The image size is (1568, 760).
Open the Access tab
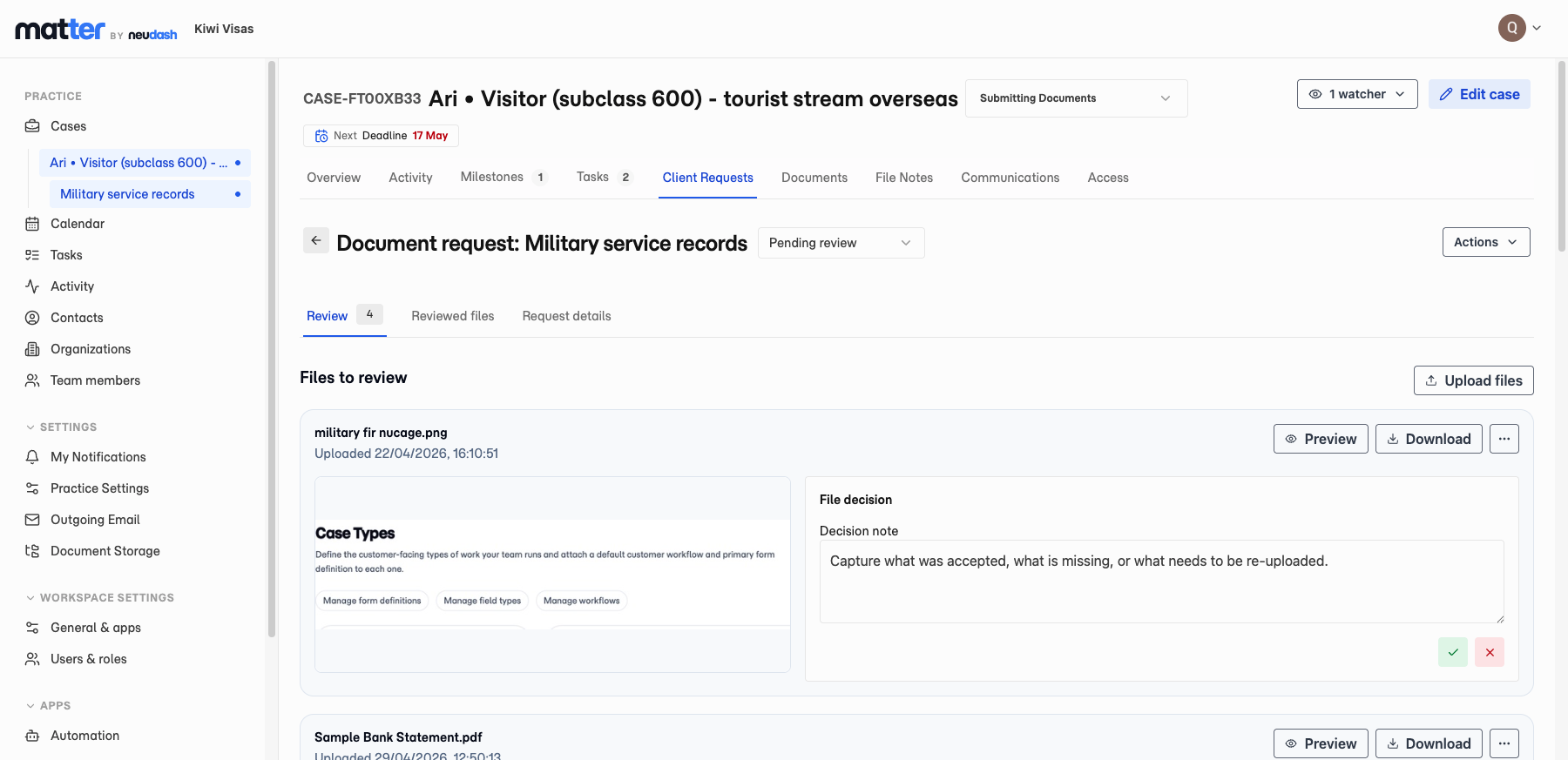(x=1108, y=178)
